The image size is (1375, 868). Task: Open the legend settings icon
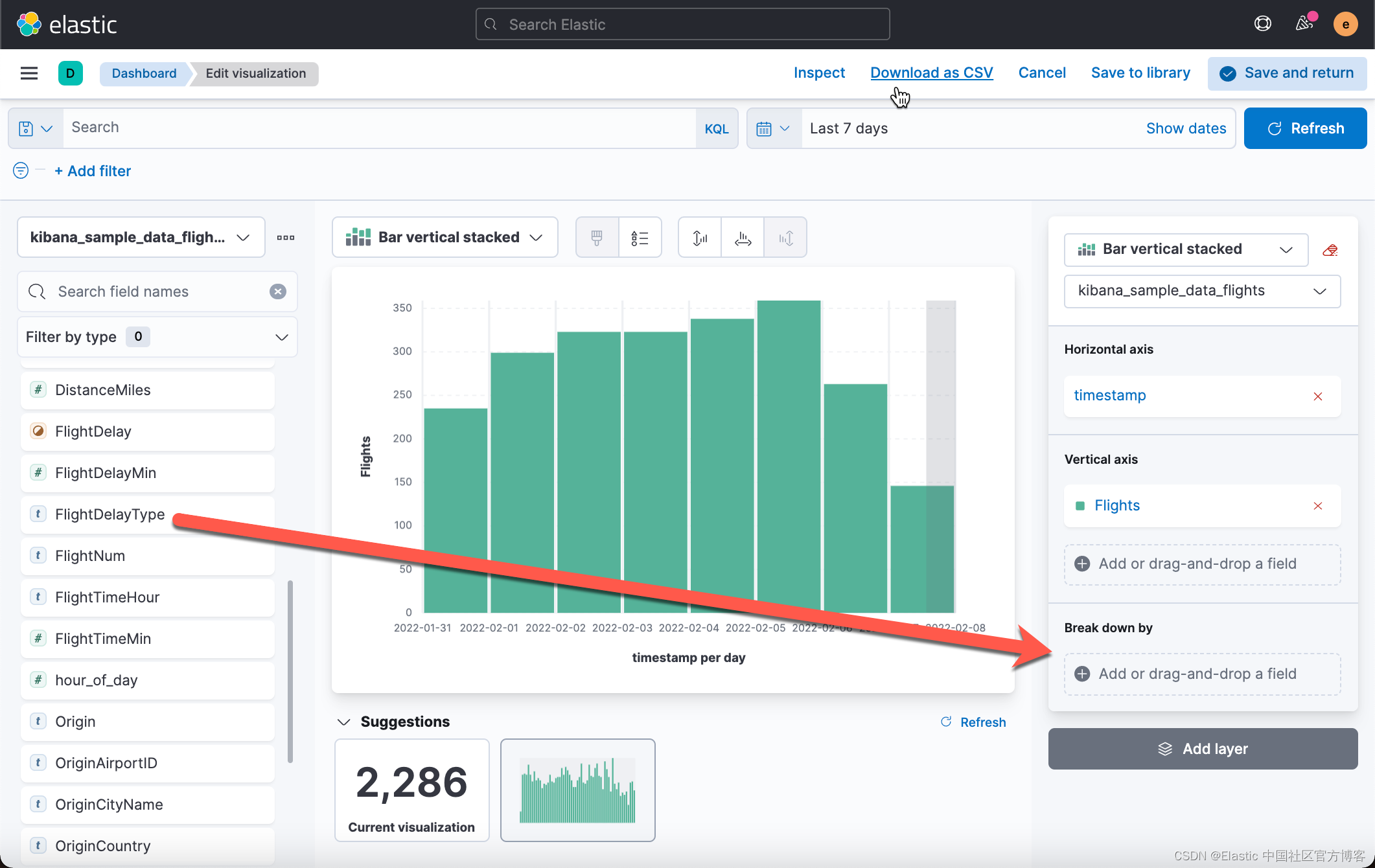(x=640, y=238)
